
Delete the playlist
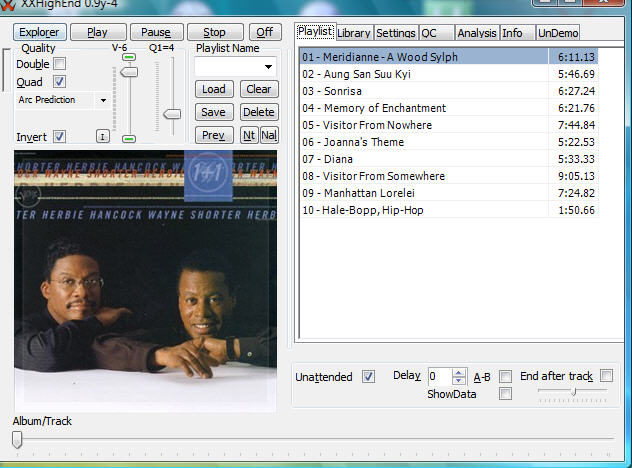(259, 112)
